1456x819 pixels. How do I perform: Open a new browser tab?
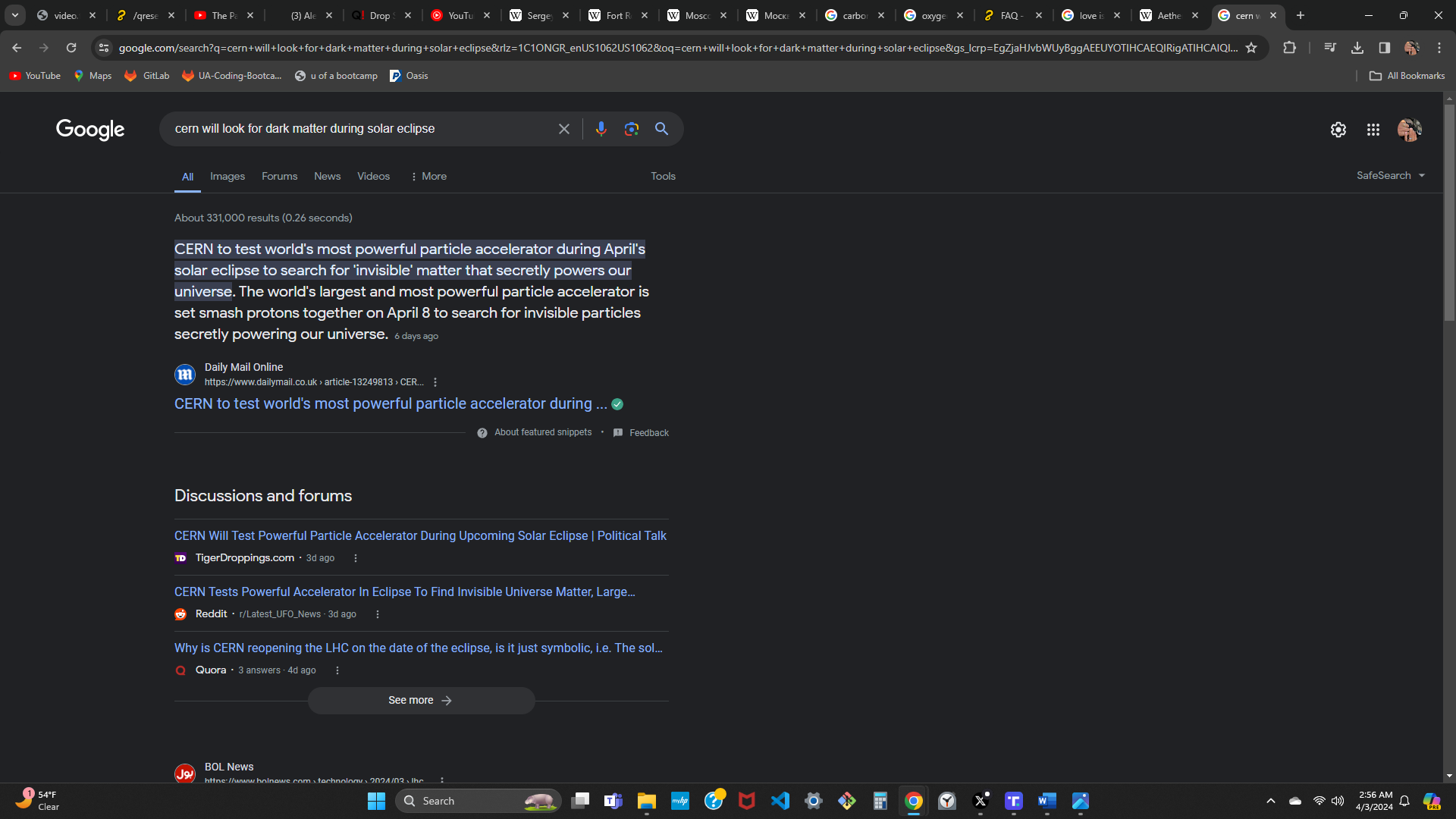click(x=1301, y=15)
